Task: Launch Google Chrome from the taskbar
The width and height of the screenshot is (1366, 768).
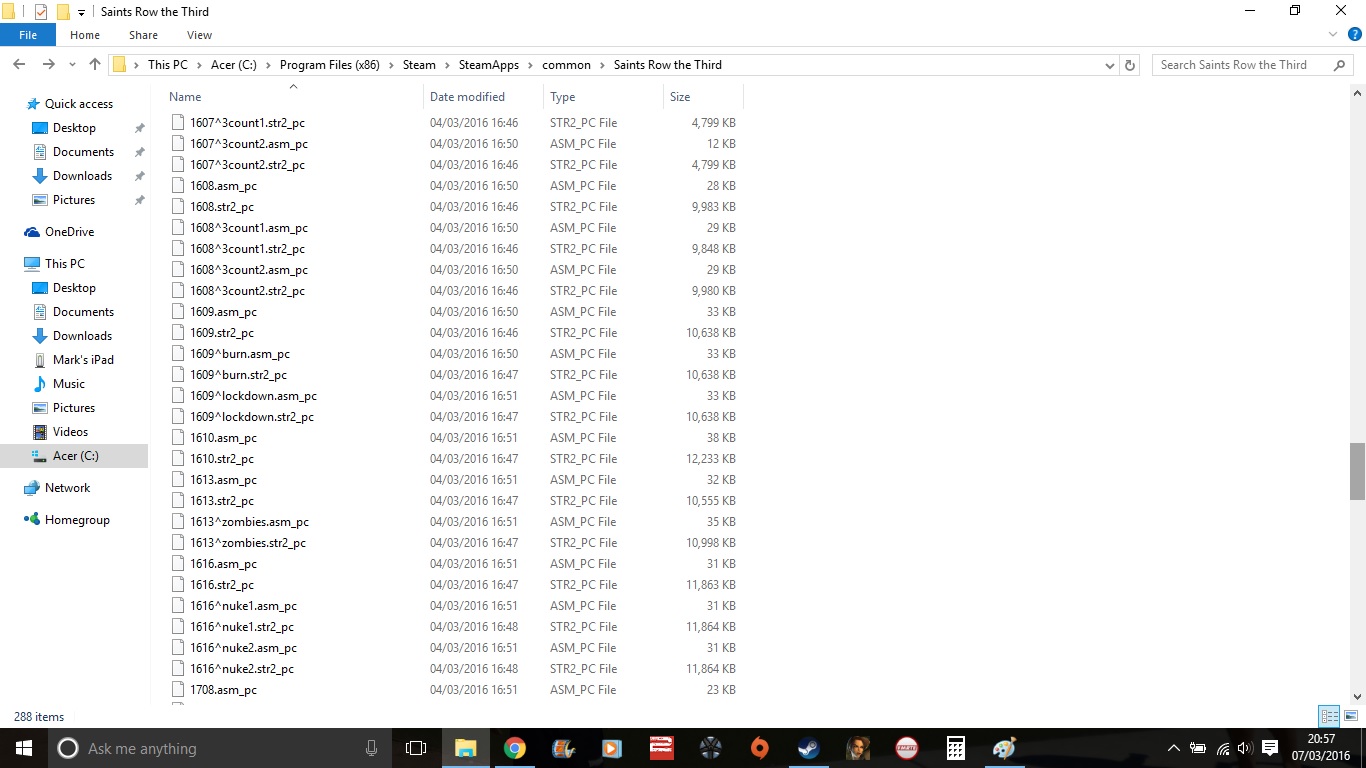Action: tap(515, 748)
